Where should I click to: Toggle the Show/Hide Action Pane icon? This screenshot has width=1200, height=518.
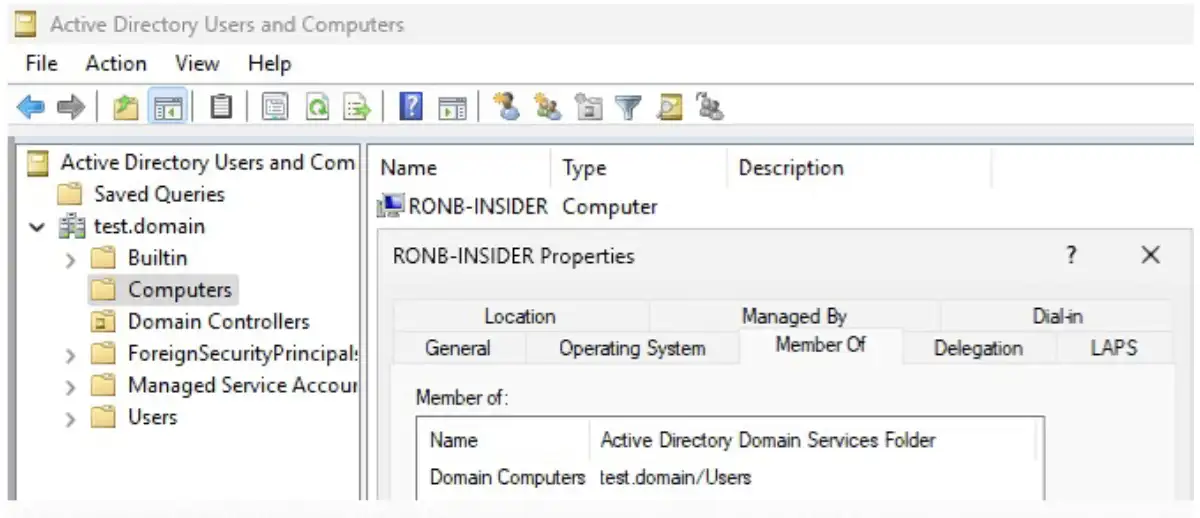click(x=453, y=106)
